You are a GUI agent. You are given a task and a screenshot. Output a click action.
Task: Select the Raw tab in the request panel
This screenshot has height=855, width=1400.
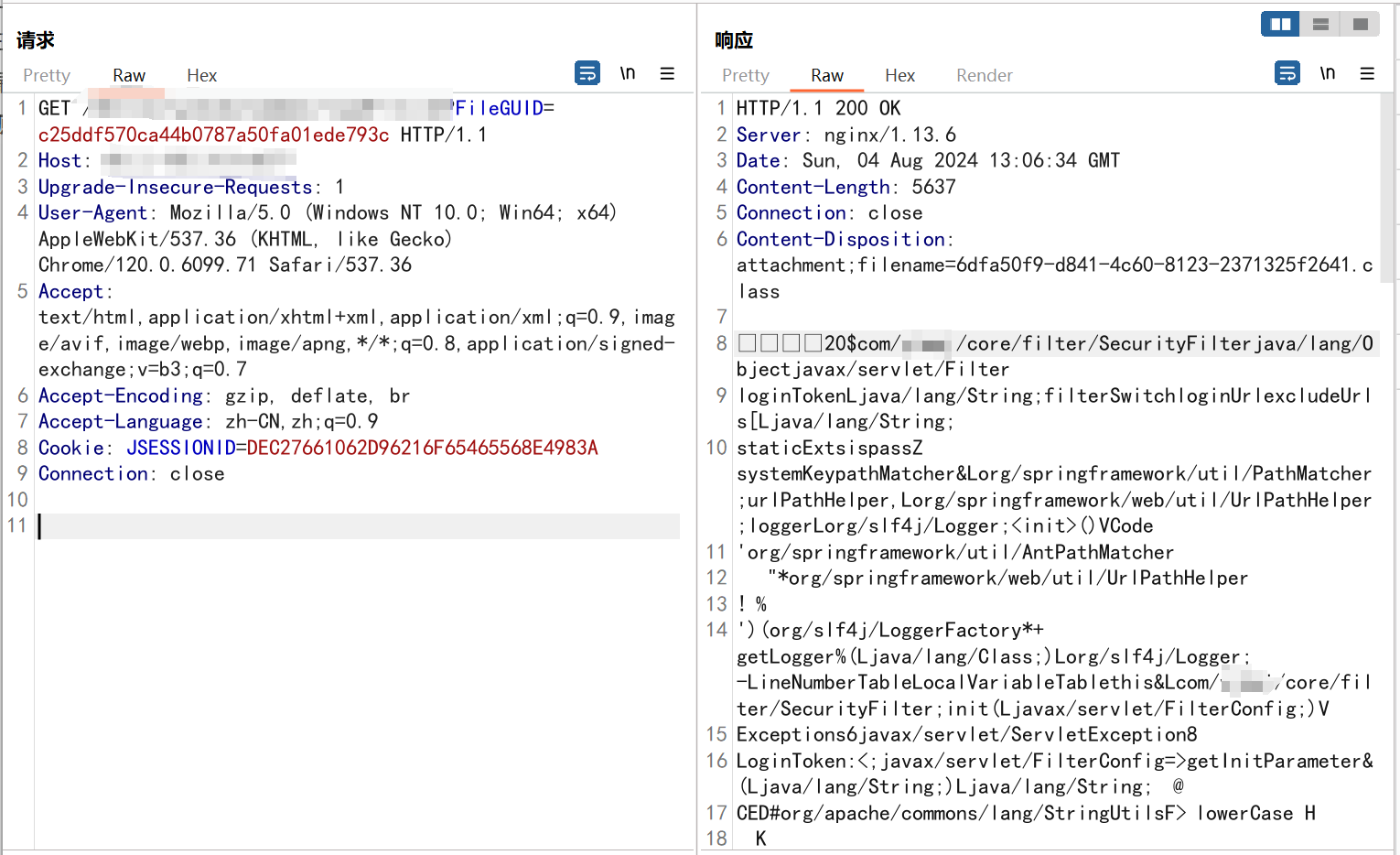(129, 75)
